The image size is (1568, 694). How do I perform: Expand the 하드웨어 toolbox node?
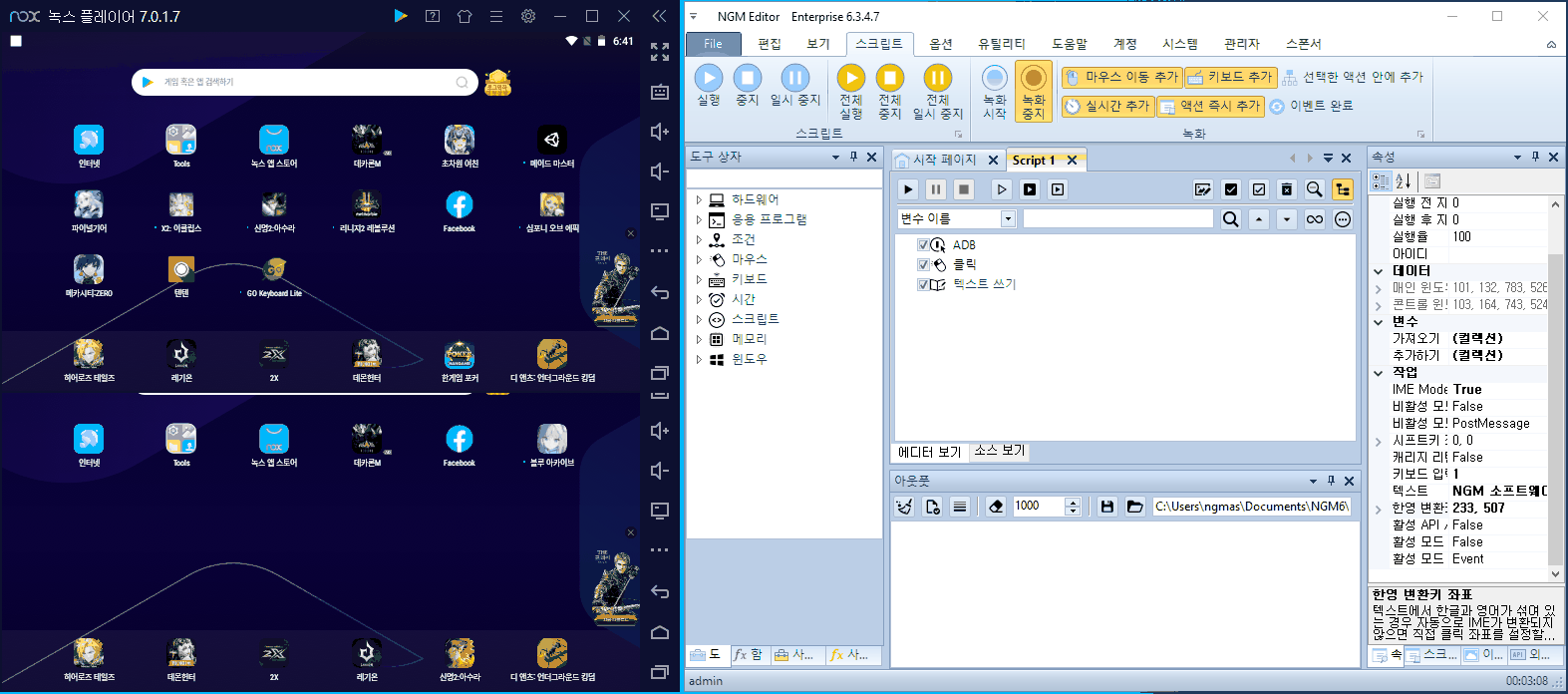pos(699,199)
